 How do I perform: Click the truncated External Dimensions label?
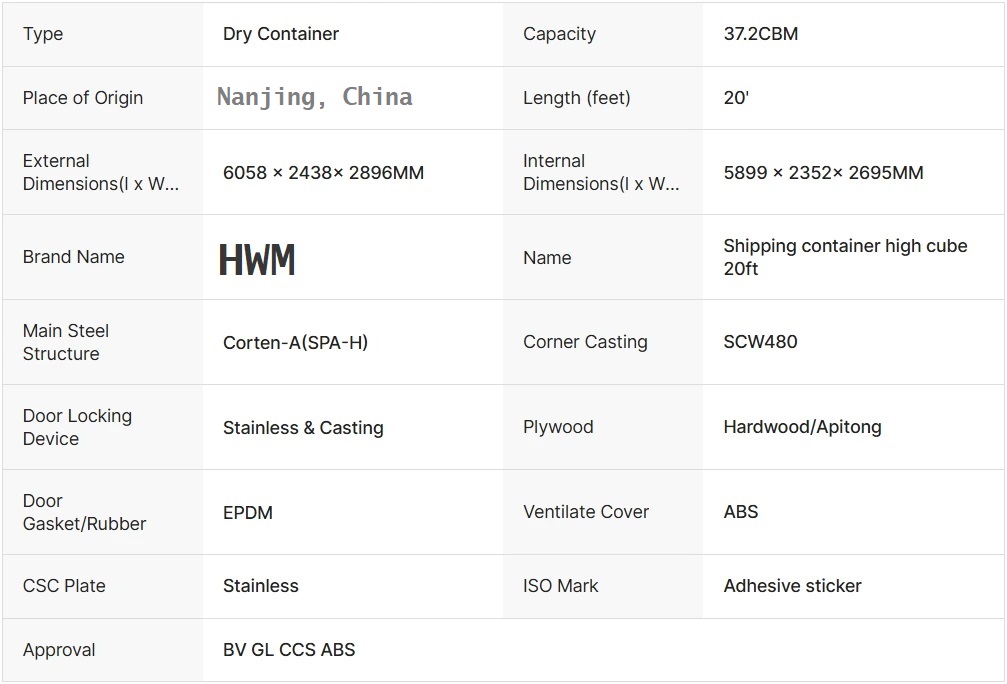pos(101,172)
